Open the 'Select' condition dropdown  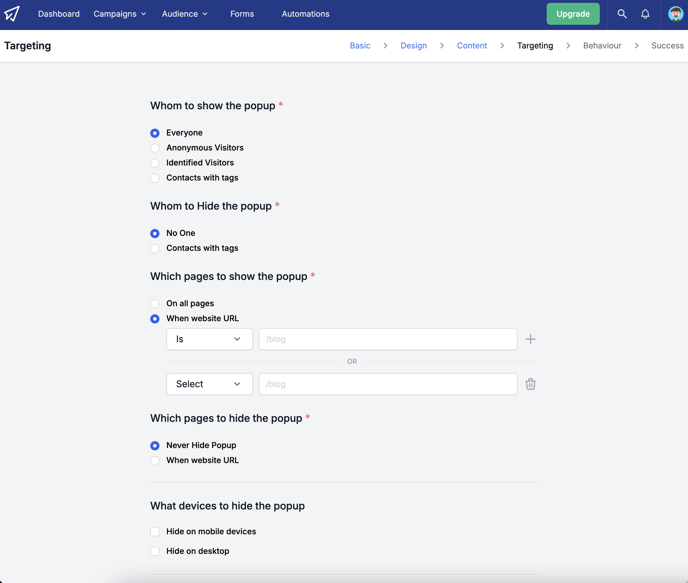point(209,384)
